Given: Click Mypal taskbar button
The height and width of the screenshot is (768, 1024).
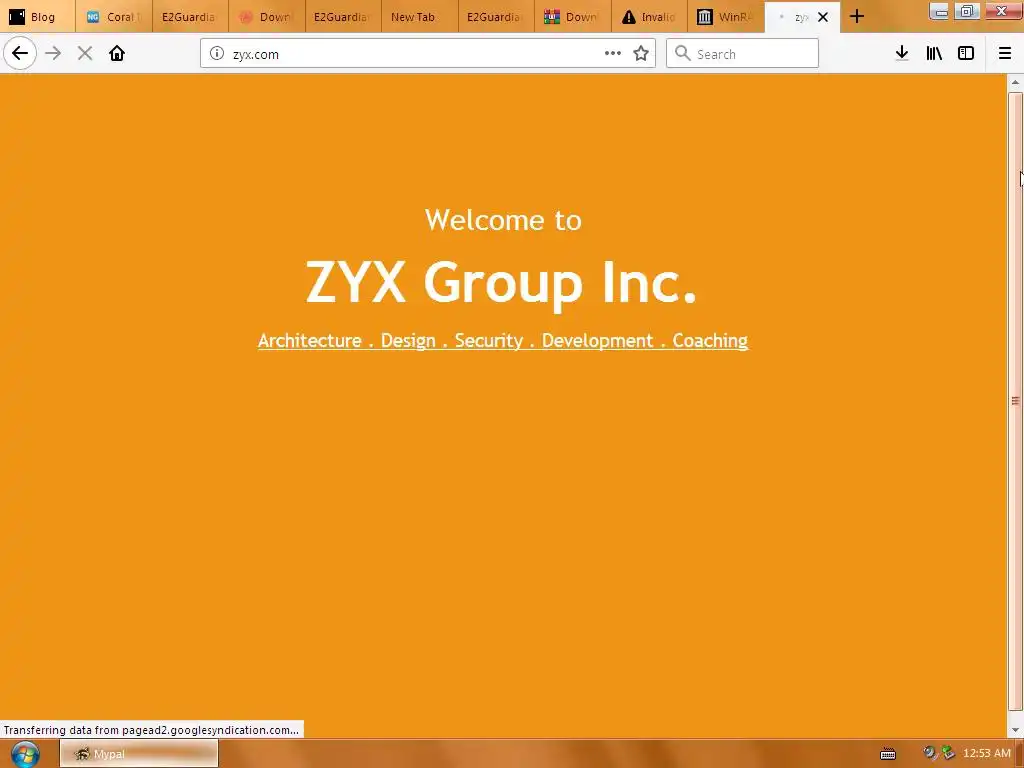Looking at the screenshot, I should 139,754.
